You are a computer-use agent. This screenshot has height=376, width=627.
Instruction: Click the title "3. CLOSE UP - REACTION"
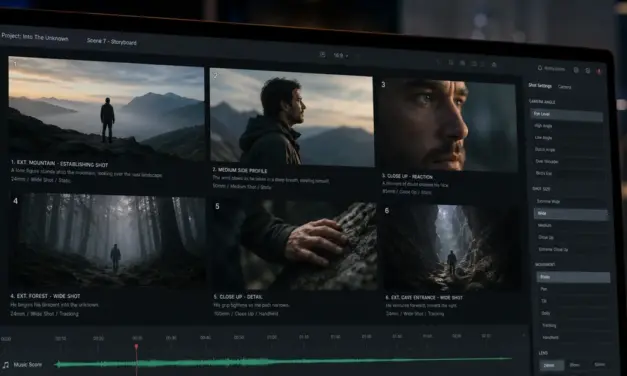pyautogui.click(x=407, y=176)
